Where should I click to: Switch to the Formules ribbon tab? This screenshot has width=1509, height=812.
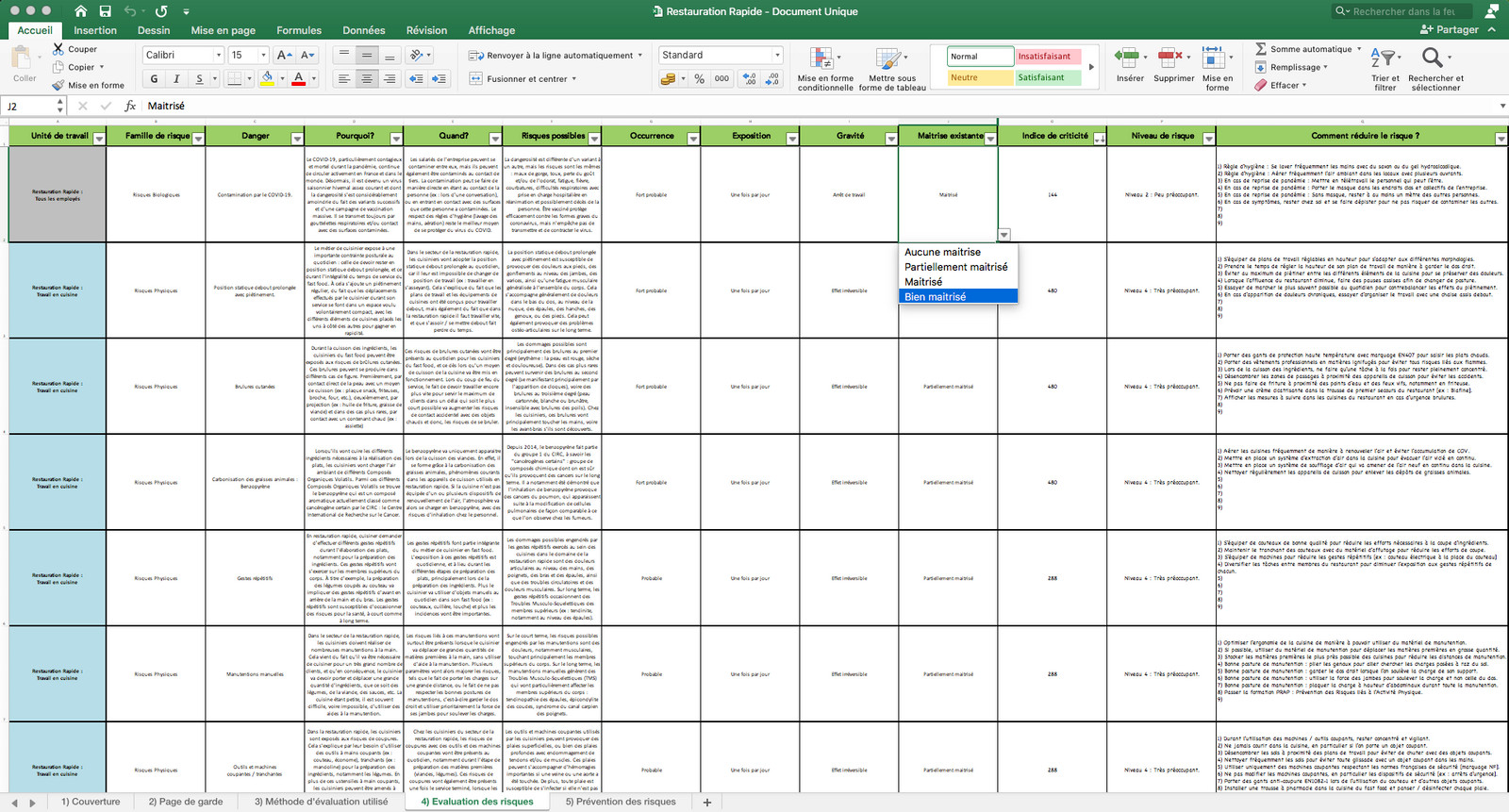(299, 30)
